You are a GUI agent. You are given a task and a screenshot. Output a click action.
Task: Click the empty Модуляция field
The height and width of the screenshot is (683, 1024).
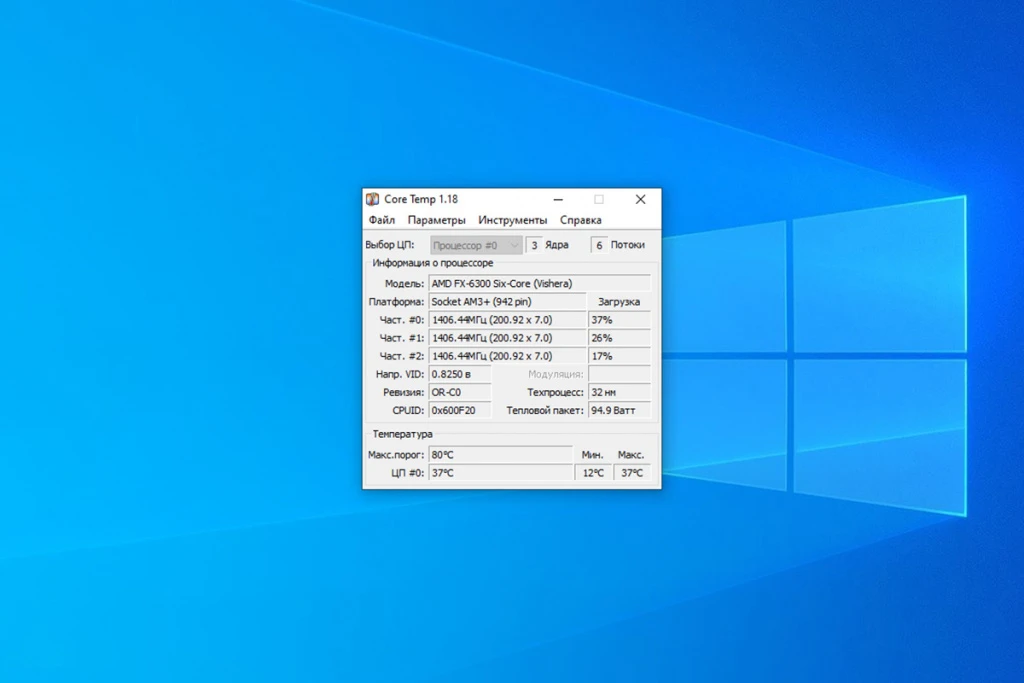point(619,374)
